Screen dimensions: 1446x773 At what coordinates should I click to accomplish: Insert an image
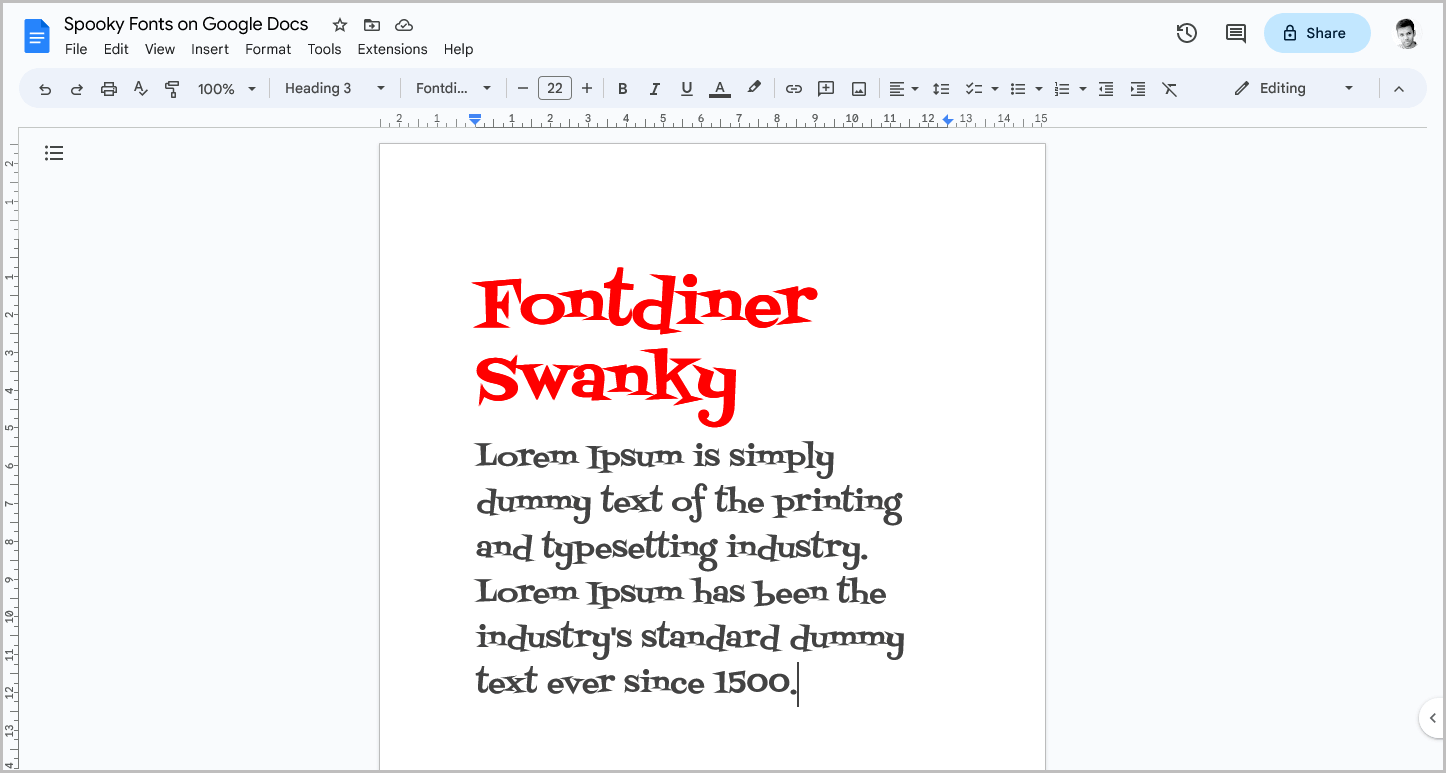[x=858, y=88]
